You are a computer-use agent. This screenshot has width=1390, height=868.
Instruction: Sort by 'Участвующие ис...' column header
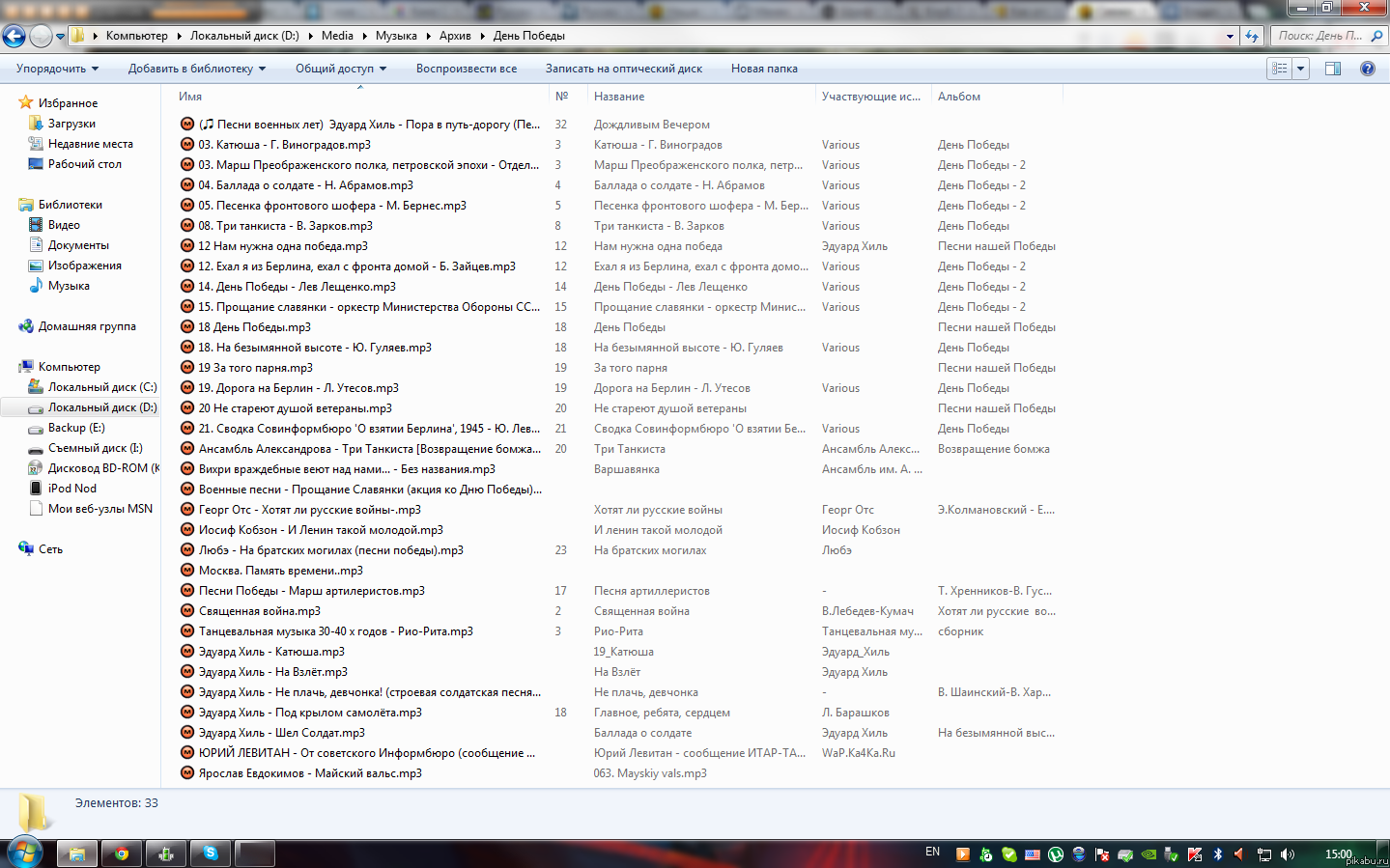click(x=871, y=97)
